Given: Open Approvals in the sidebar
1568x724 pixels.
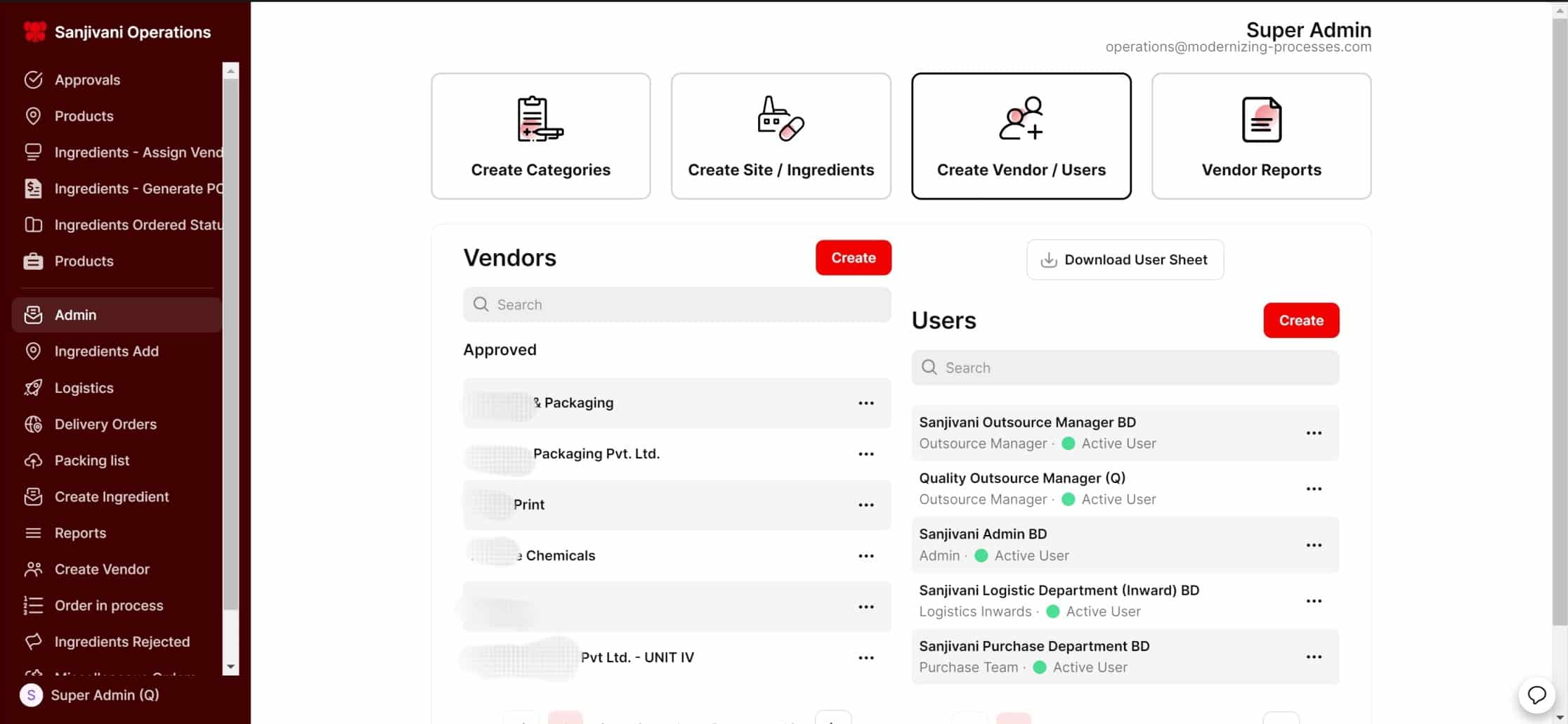Looking at the screenshot, I should pyautogui.click(x=87, y=80).
